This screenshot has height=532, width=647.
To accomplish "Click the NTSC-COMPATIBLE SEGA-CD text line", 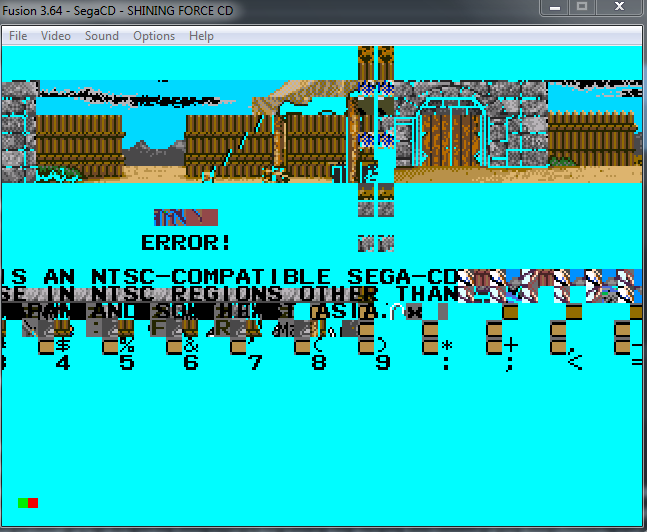I will click(230, 277).
